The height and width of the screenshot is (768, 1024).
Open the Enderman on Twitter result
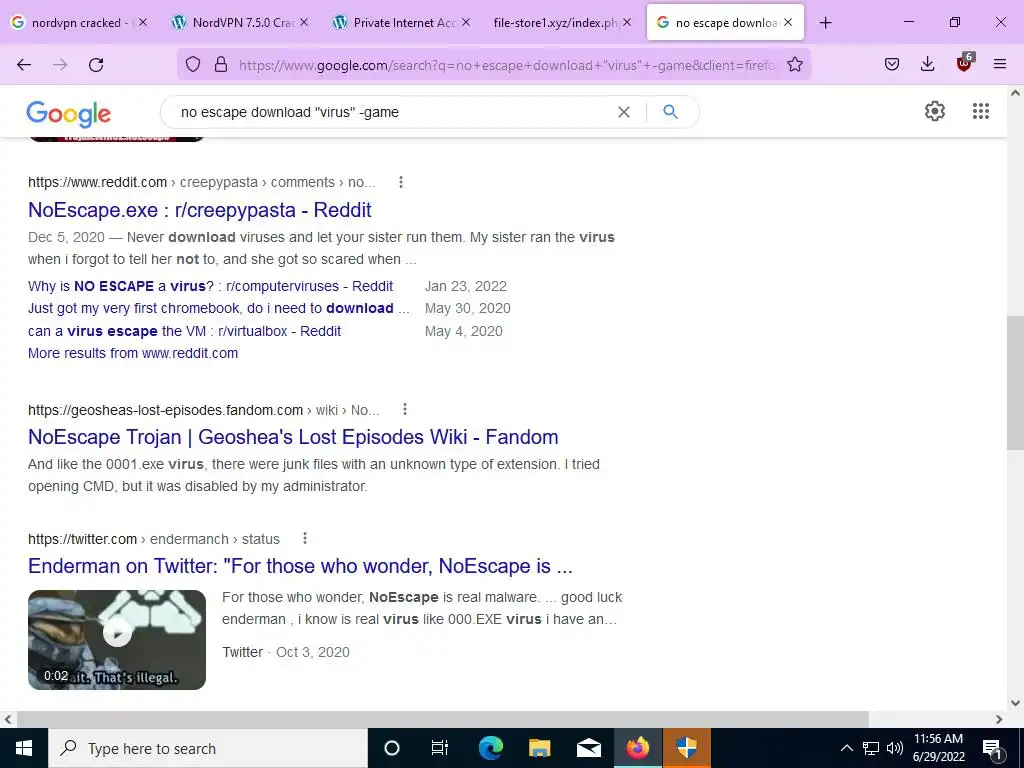tap(300, 566)
